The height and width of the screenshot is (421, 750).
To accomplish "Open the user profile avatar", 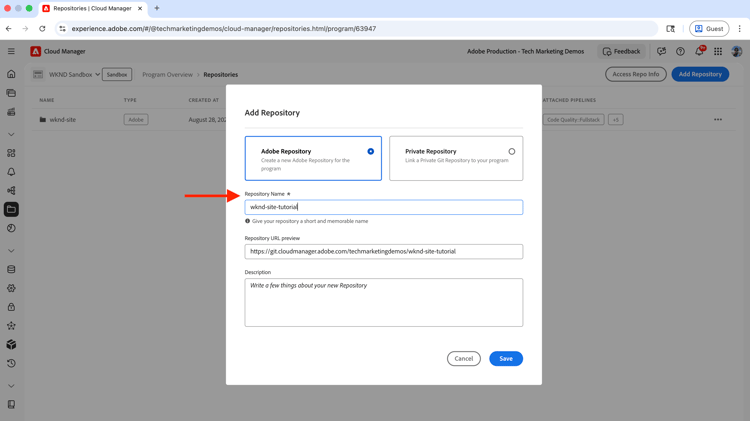I will pos(737,51).
